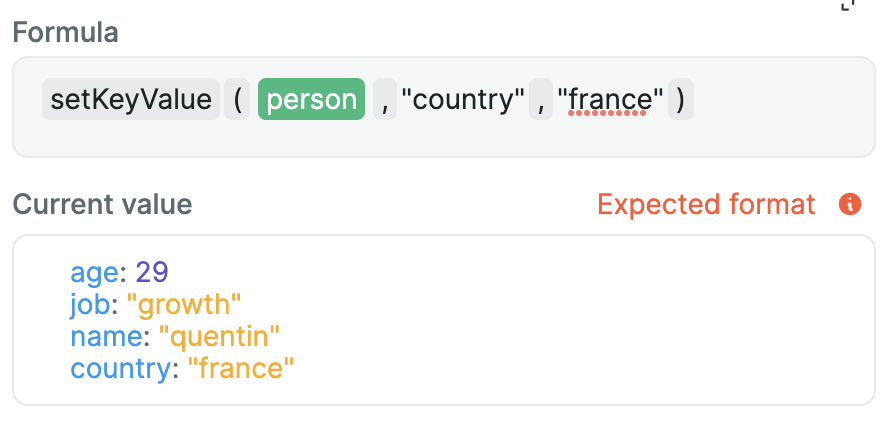Click the setKeyValue function token

pyautogui.click(x=130, y=100)
